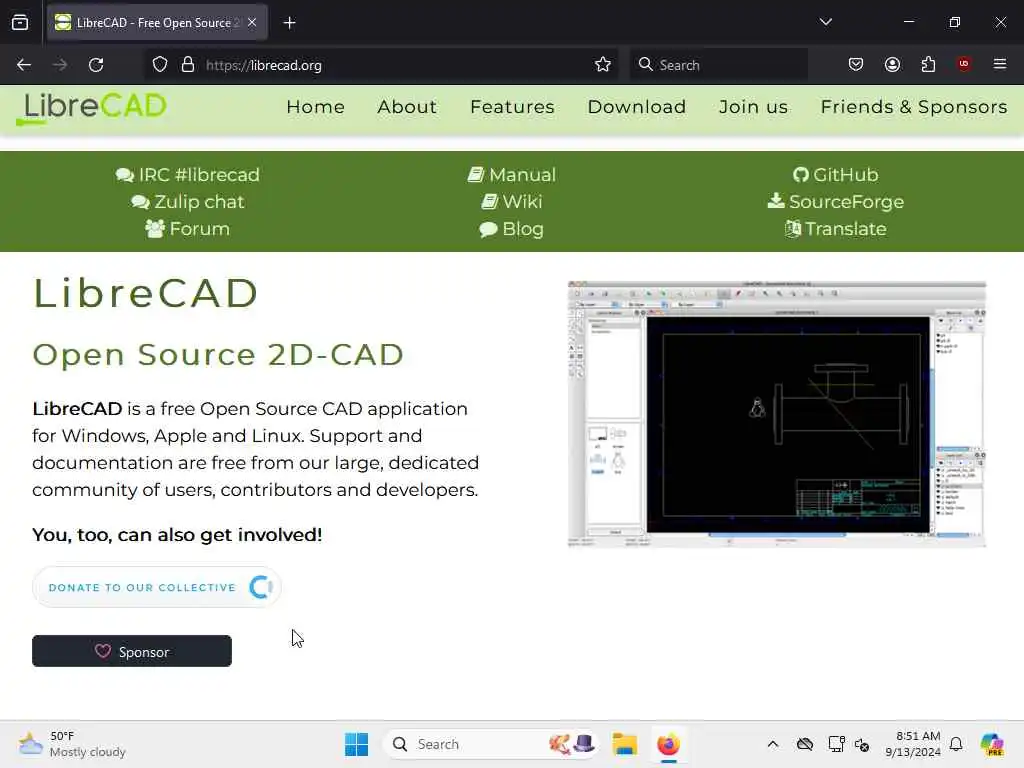Open the Download nav item
Image resolution: width=1024 pixels, height=768 pixels.
point(637,106)
